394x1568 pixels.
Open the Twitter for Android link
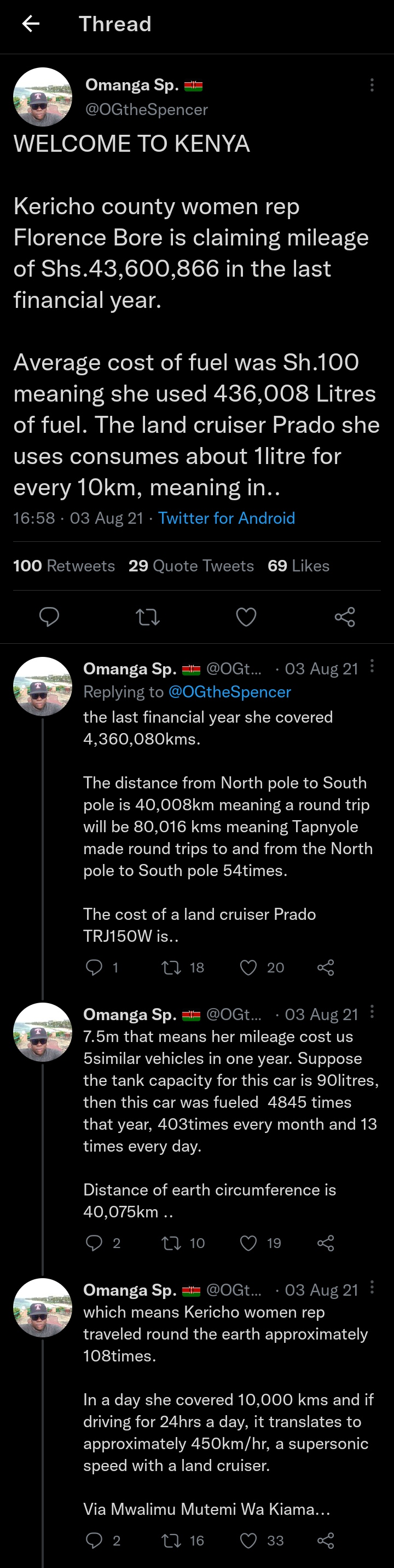(x=226, y=518)
